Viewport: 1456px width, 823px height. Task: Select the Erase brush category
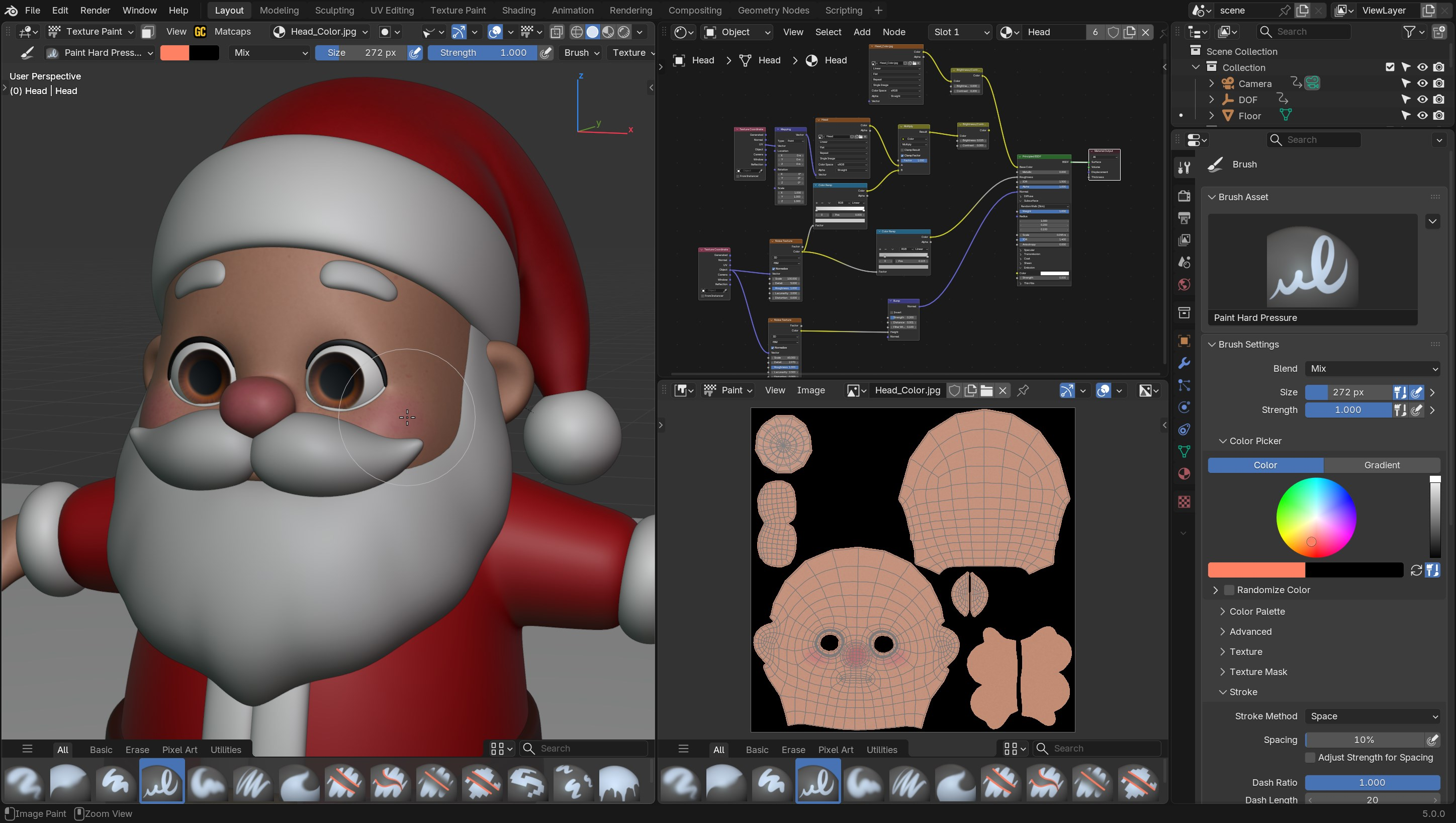pyautogui.click(x=137, y=750)
